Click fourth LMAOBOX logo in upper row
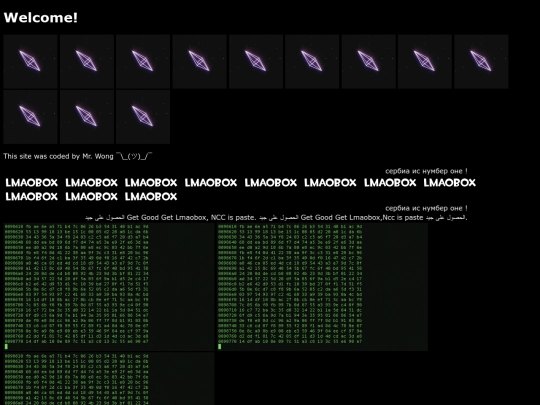This screenshot has height=405, width=540. 211,183
